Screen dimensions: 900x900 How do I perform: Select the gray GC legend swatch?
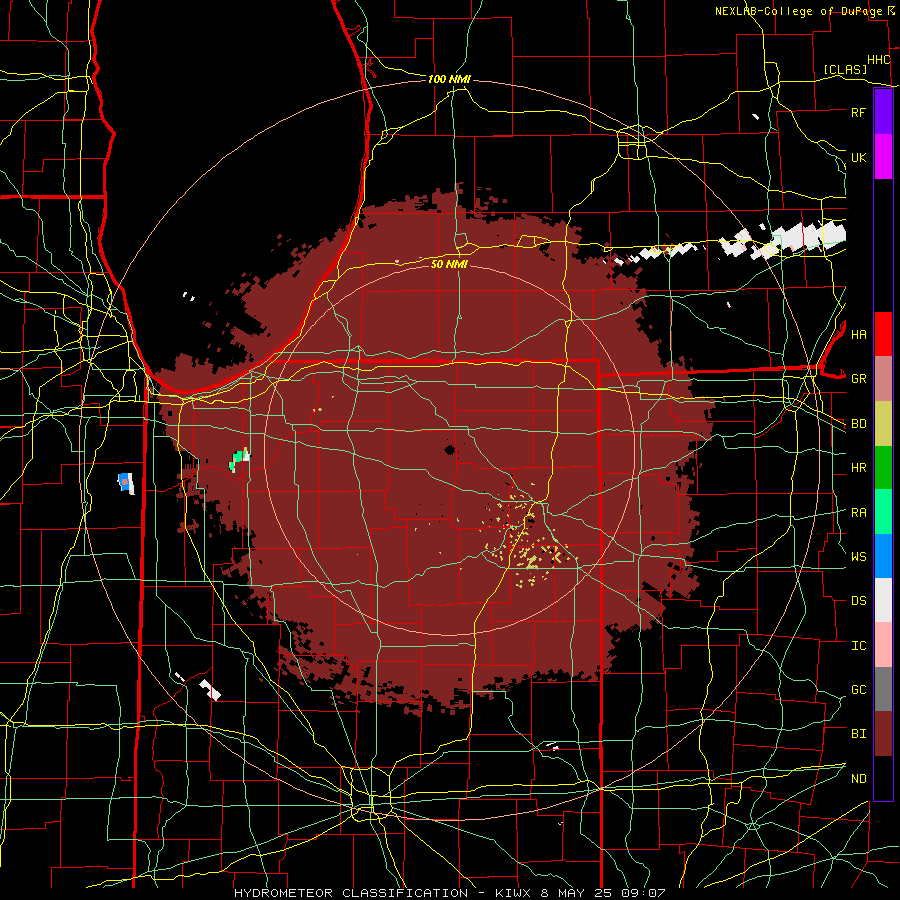tap(883, 689)
